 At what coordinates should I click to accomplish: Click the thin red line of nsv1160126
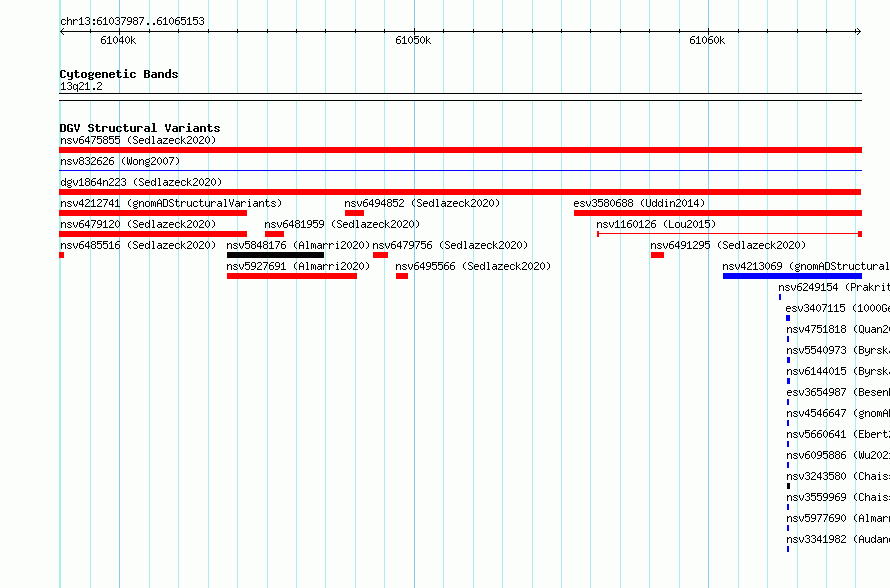[x=729, y=234]
